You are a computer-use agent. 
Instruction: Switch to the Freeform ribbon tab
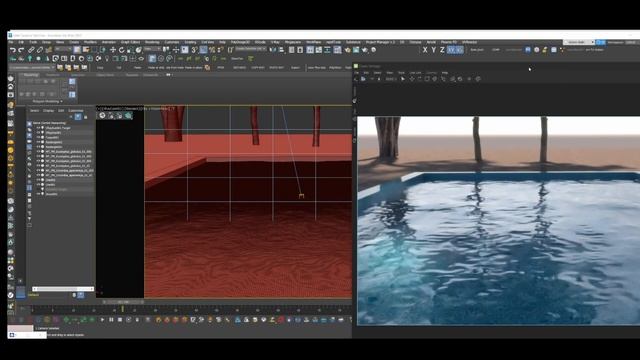(x=53, y=75)
